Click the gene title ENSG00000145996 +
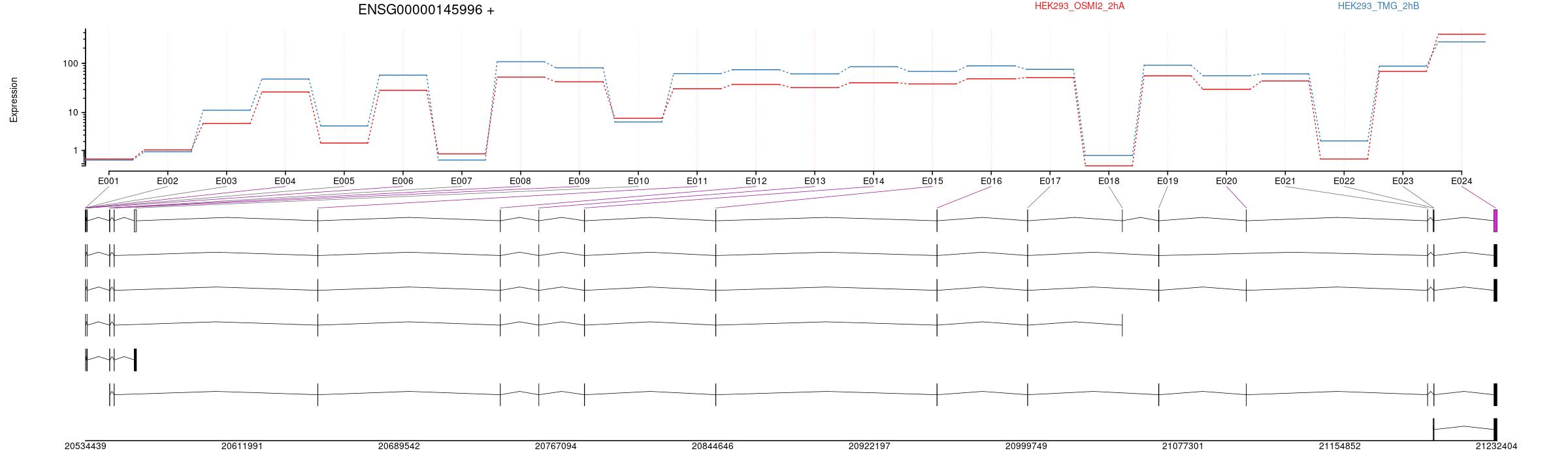The image size is (1568, 457). point(426,10)
